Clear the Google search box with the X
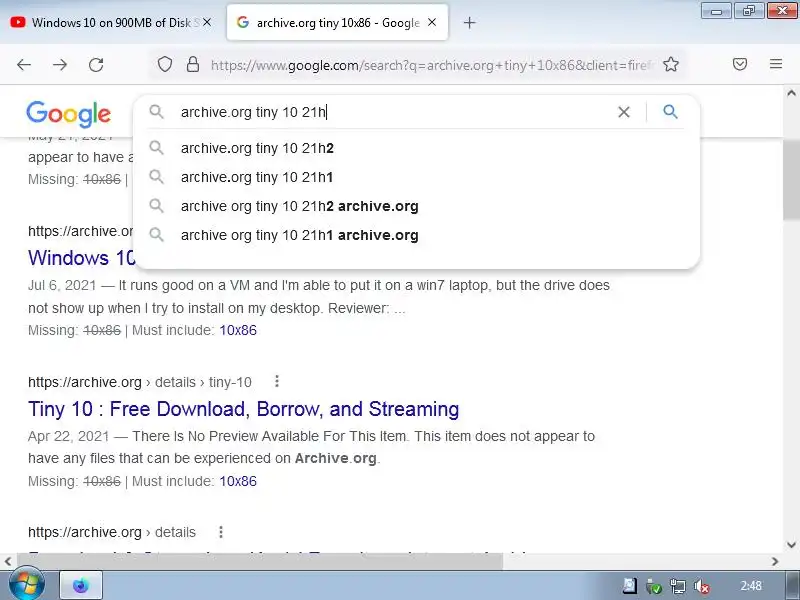Viewport: 800px width, 600px height. coord(623,112)
